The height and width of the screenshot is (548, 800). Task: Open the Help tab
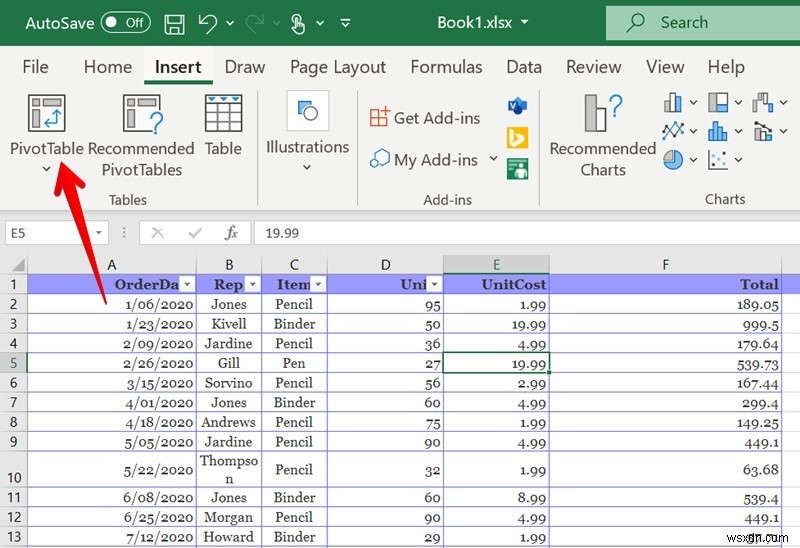pyautogui.click(x=726, y=67)
